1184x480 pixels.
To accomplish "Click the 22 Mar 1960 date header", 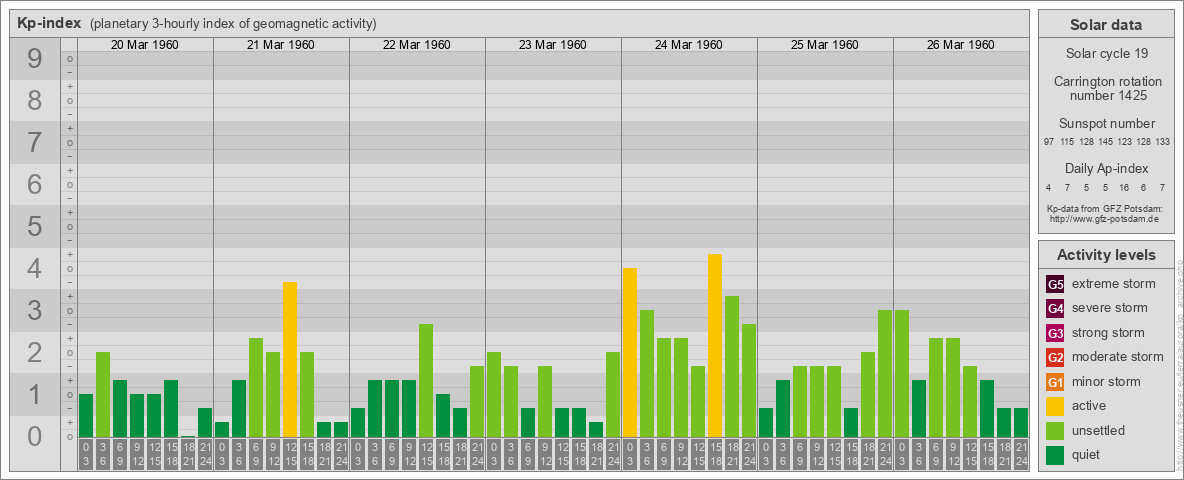I will pos(417,45).
